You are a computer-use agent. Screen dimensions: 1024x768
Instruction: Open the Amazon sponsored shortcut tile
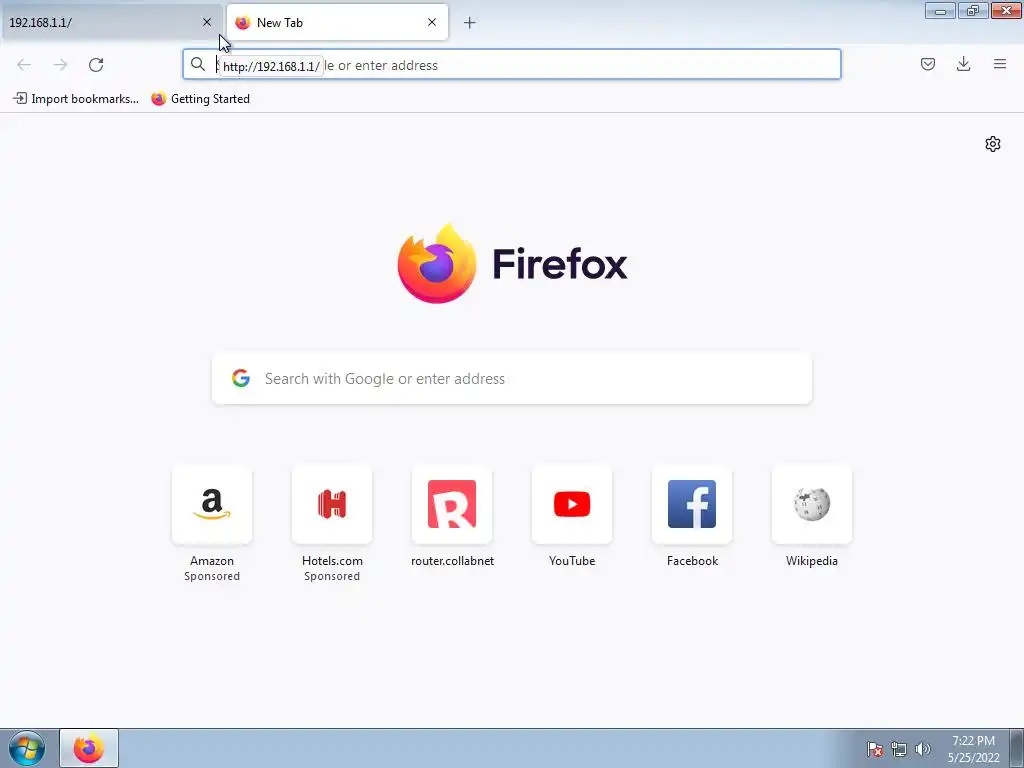(x=212, y=504)
